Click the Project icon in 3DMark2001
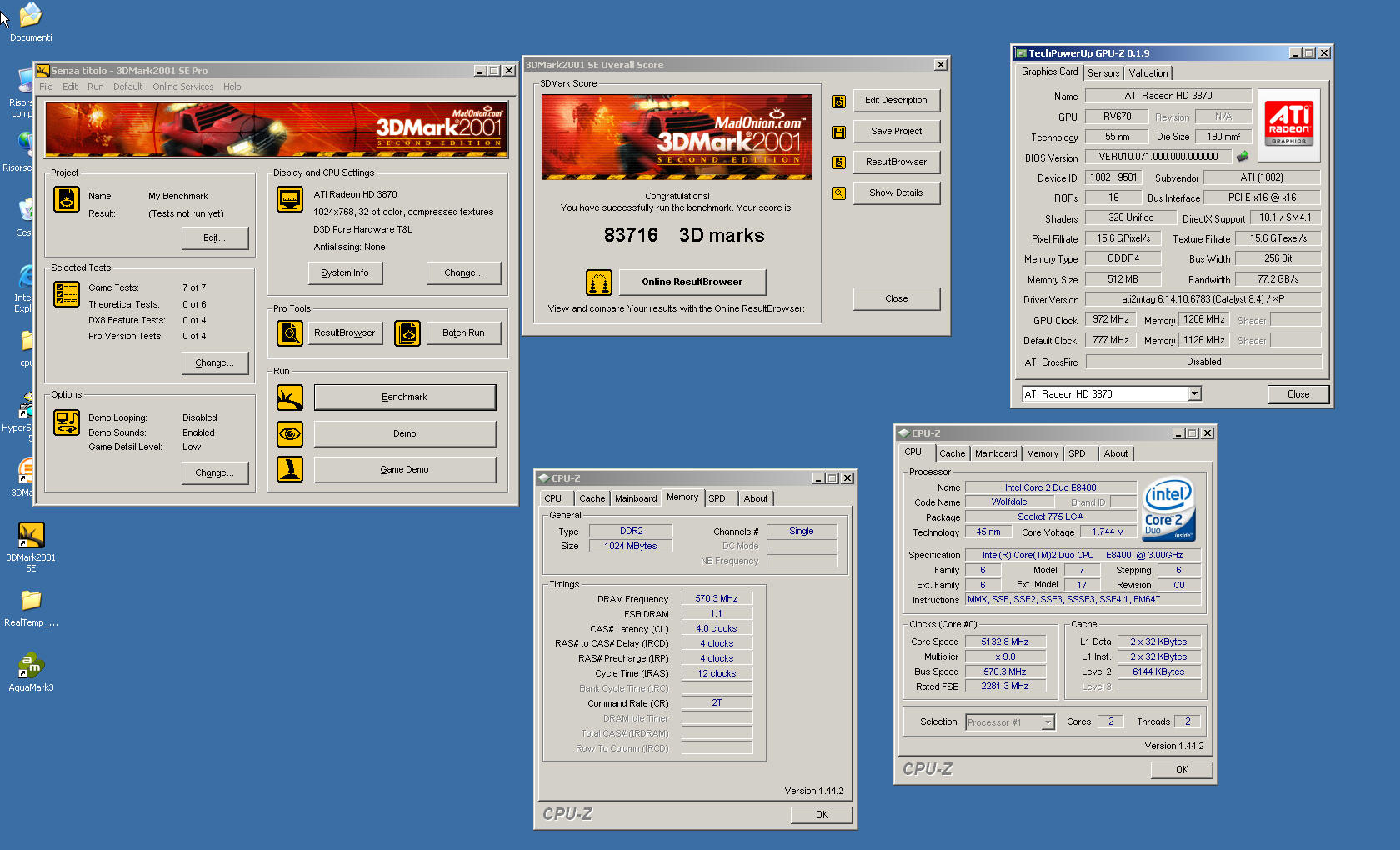This screenshot has width=1400, height=850. tap(67, 199)
